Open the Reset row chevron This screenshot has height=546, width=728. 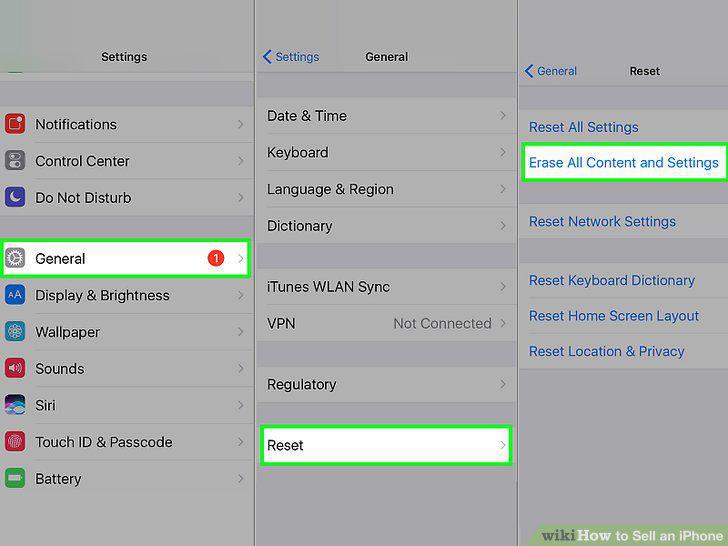(x=503, y=445)
